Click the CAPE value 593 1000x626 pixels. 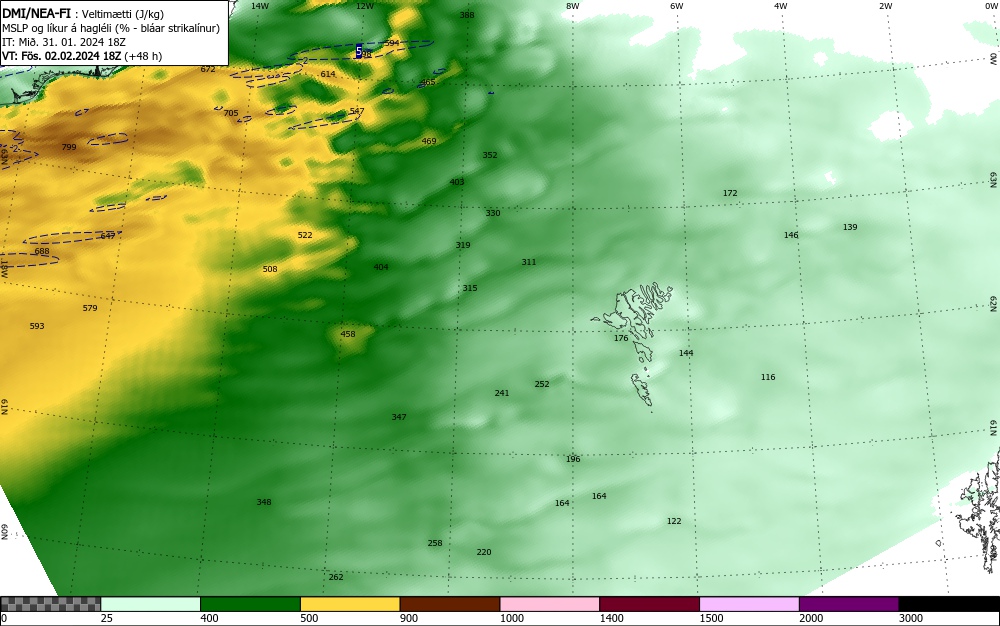coord(37,326)
